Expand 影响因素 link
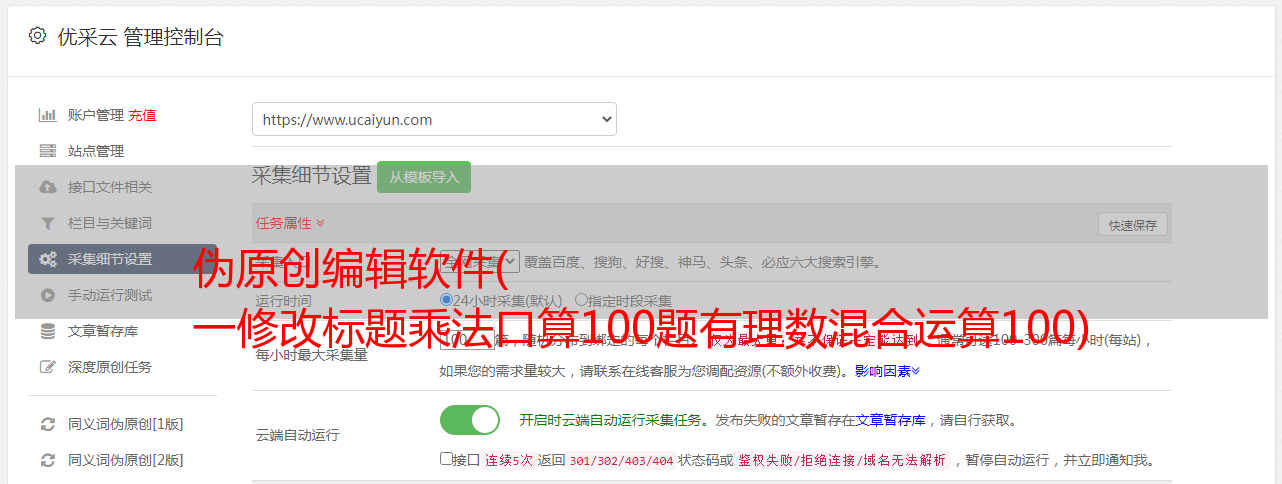The image size is (1282, 484). click(x=887, y=371)
